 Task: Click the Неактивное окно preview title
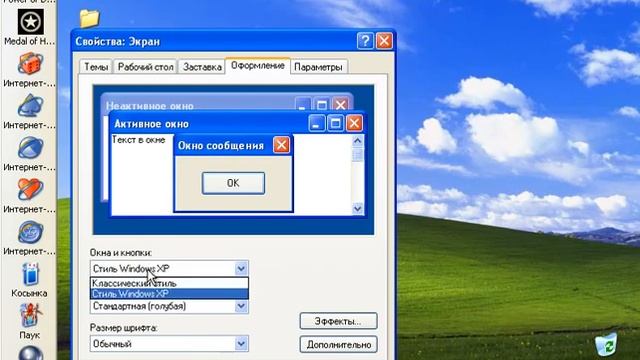point(150,106)
